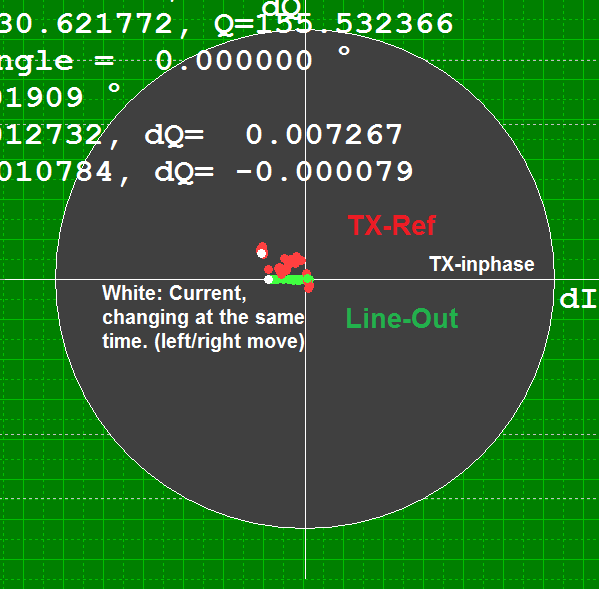Click the '(left/right move)' text
Viewport: 599px width, 589px height.
click(x=229, y=341)
